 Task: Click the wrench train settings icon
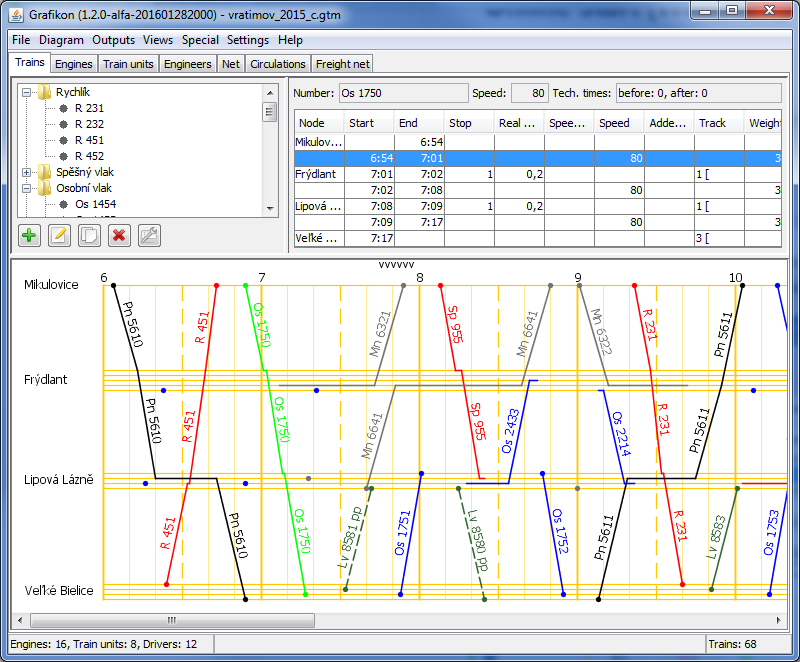[x=149, y=236]
